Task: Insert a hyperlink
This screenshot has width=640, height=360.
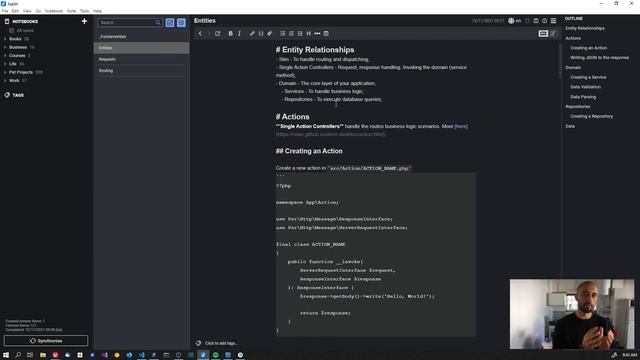Action: (252, 33)
